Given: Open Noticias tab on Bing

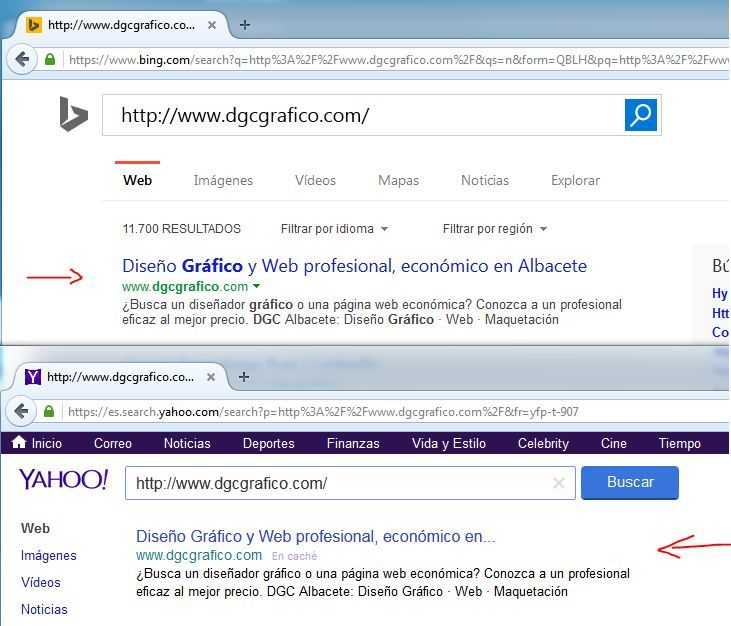Looking at the screenshot, I should 484,181.
